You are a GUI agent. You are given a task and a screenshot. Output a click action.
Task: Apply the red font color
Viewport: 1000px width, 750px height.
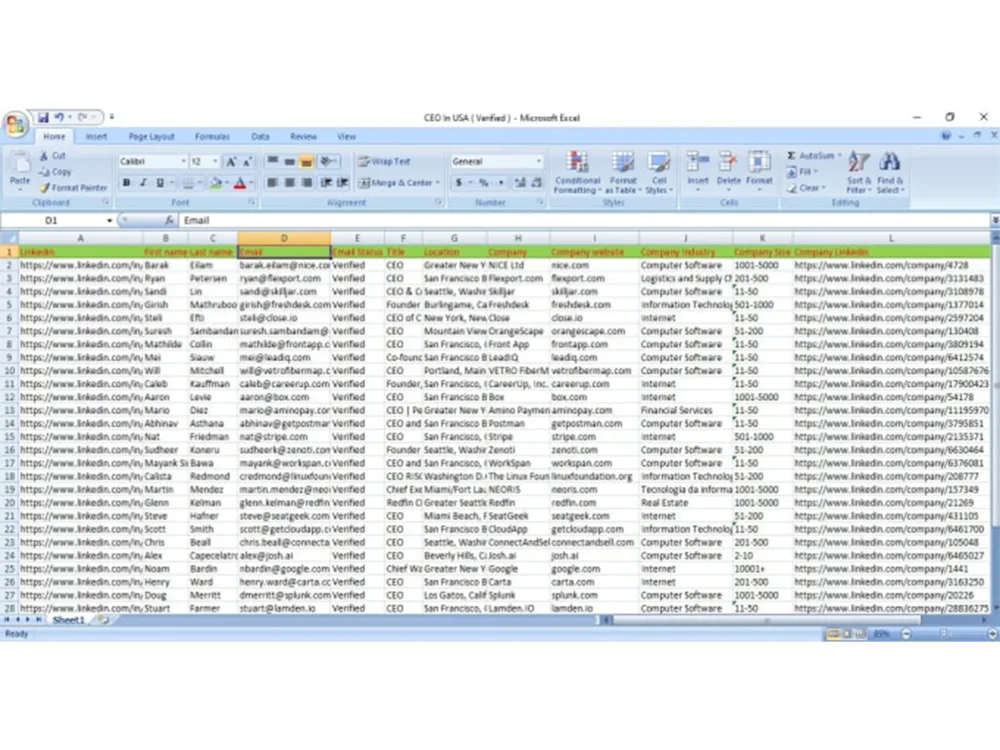pyautogui.click(x=240, y=184)
